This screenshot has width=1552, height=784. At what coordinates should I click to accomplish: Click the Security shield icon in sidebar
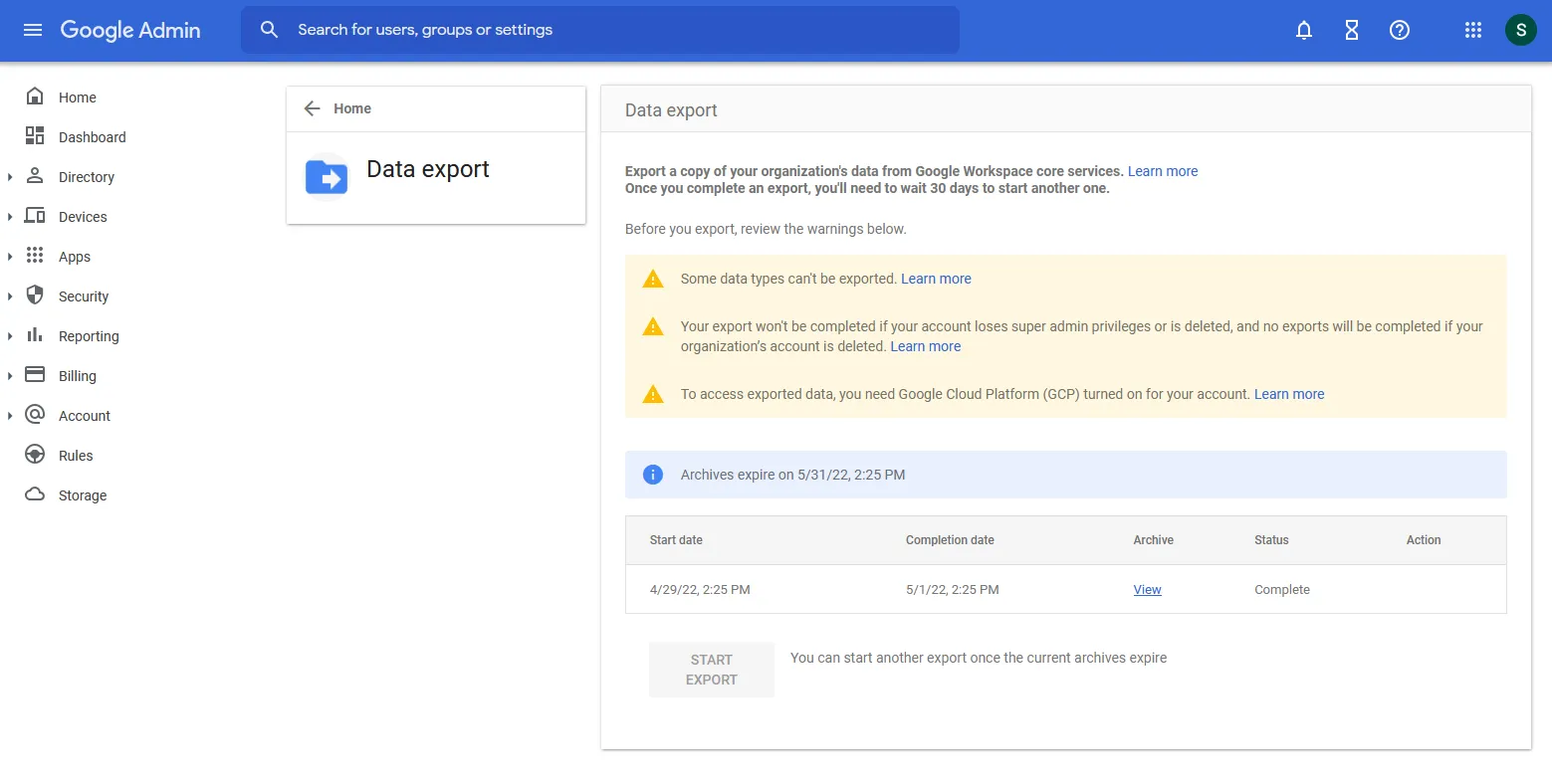point(34,295)
